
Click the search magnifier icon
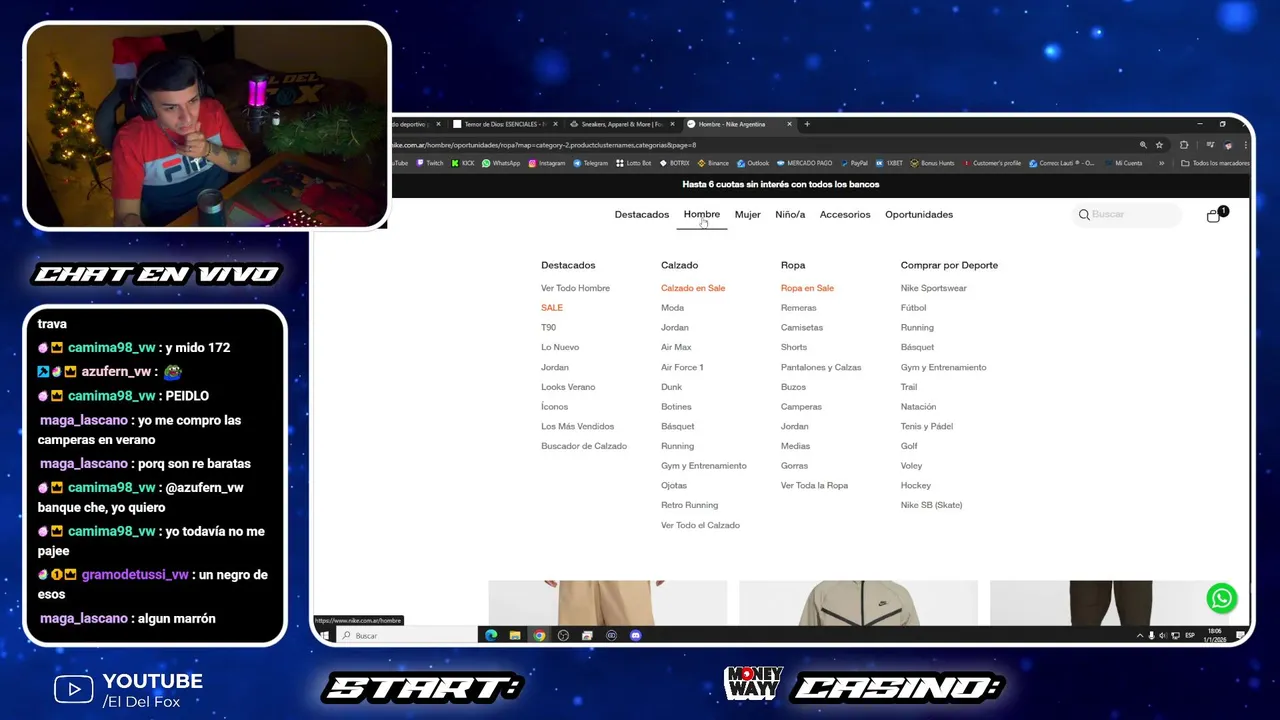click(x=1084, y=215)
